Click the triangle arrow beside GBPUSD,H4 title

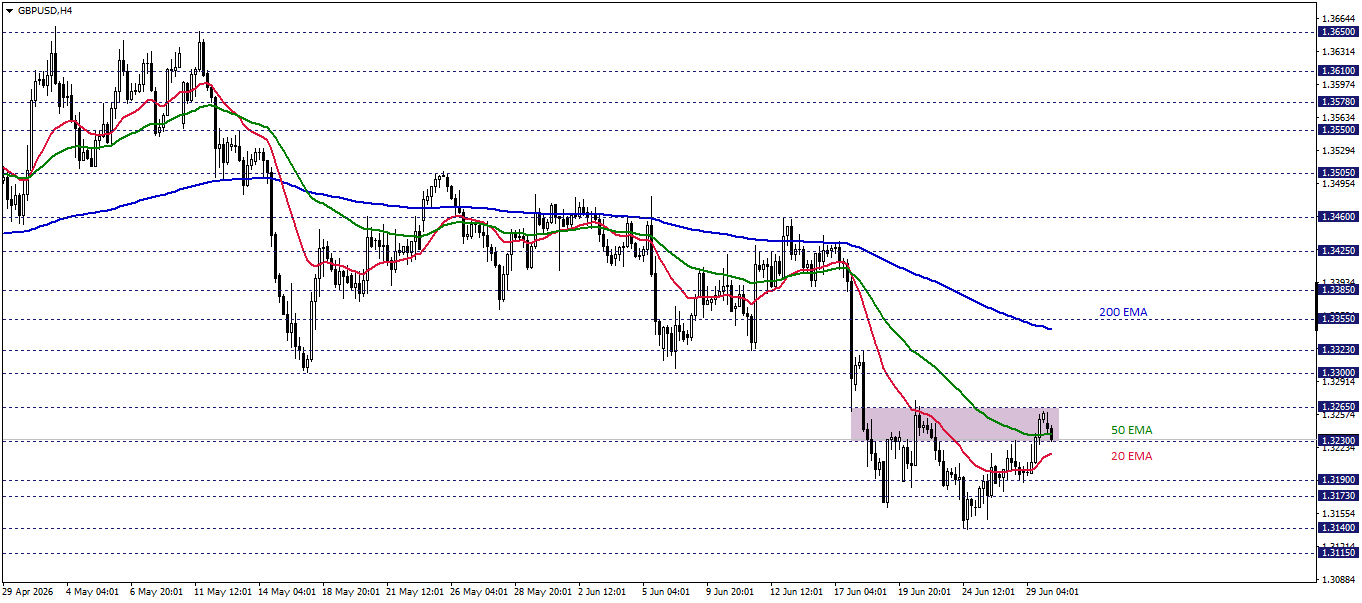[9, 10]
